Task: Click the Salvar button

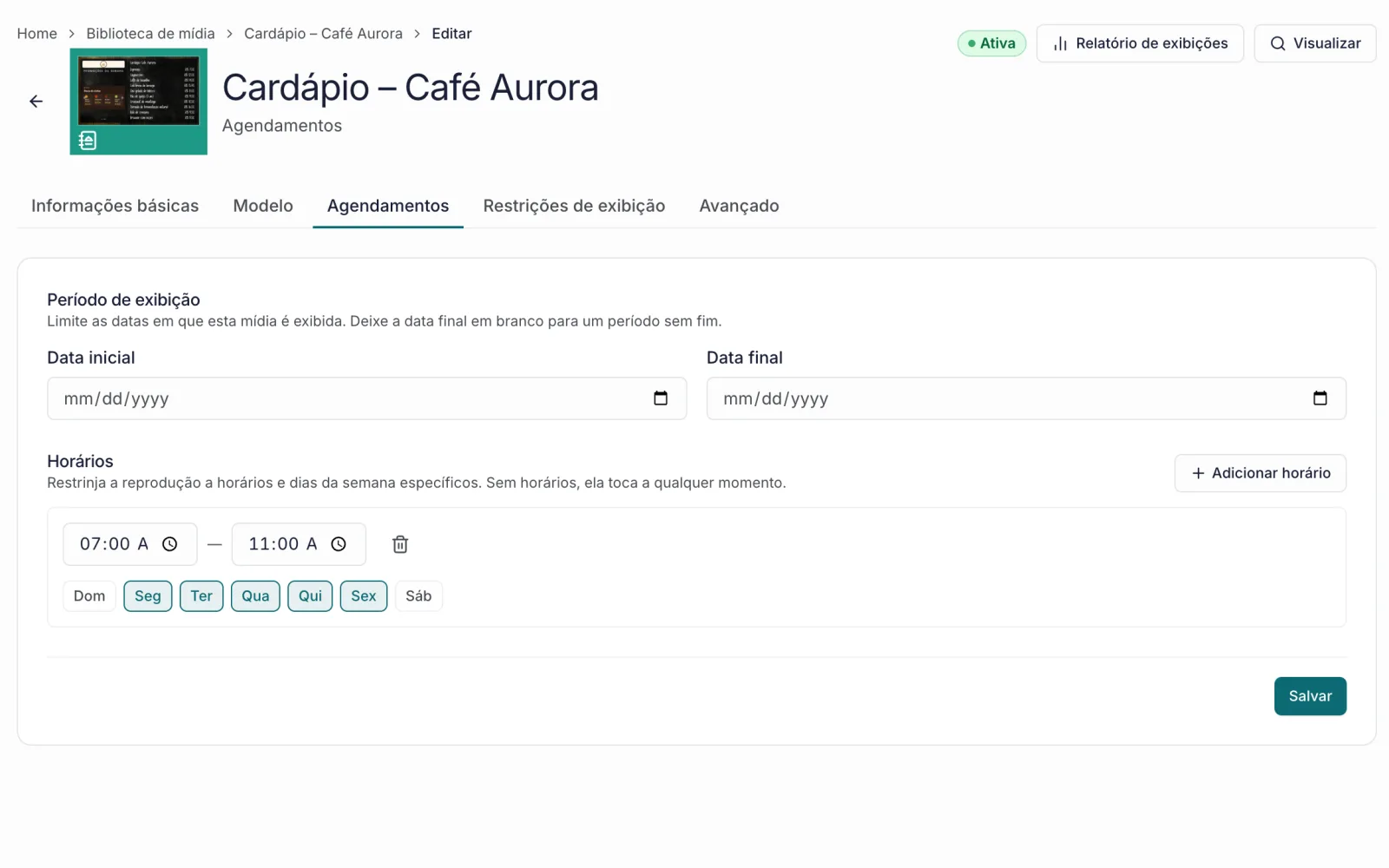Action: [1310, 696]
